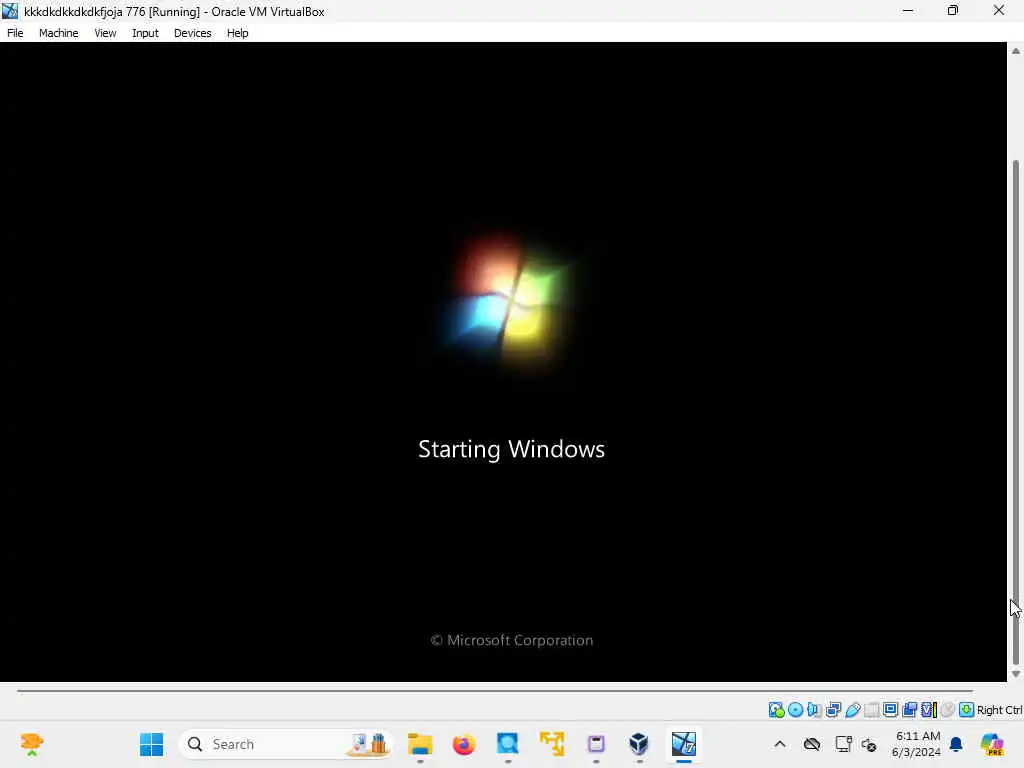Screen dimensions: 1024x768
Task: Open the blue magnifier app on taskbar
Action: tap(507, 744)
